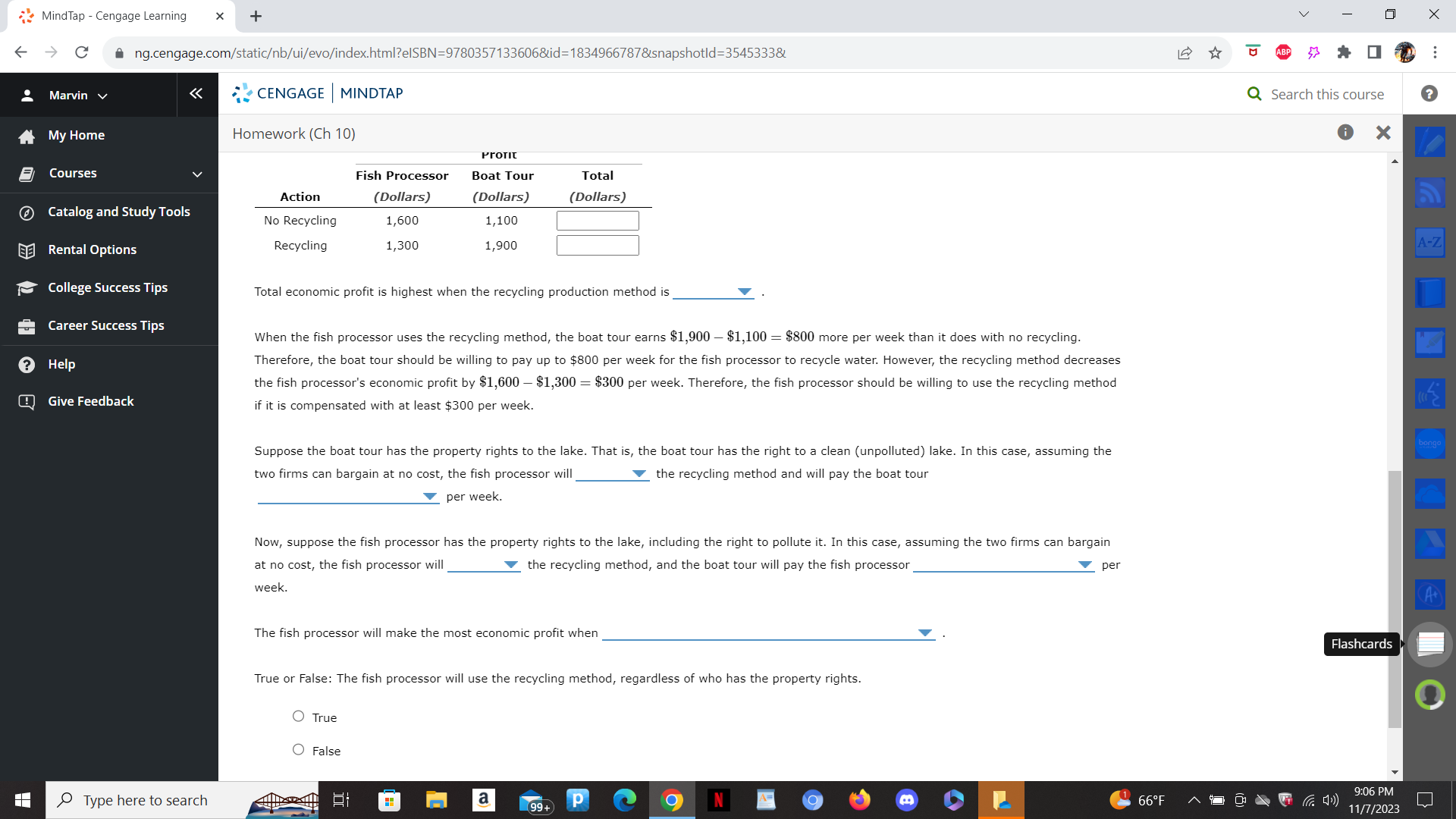
Task: Open Rental Options from the sidebar
Action: [92, 249]
